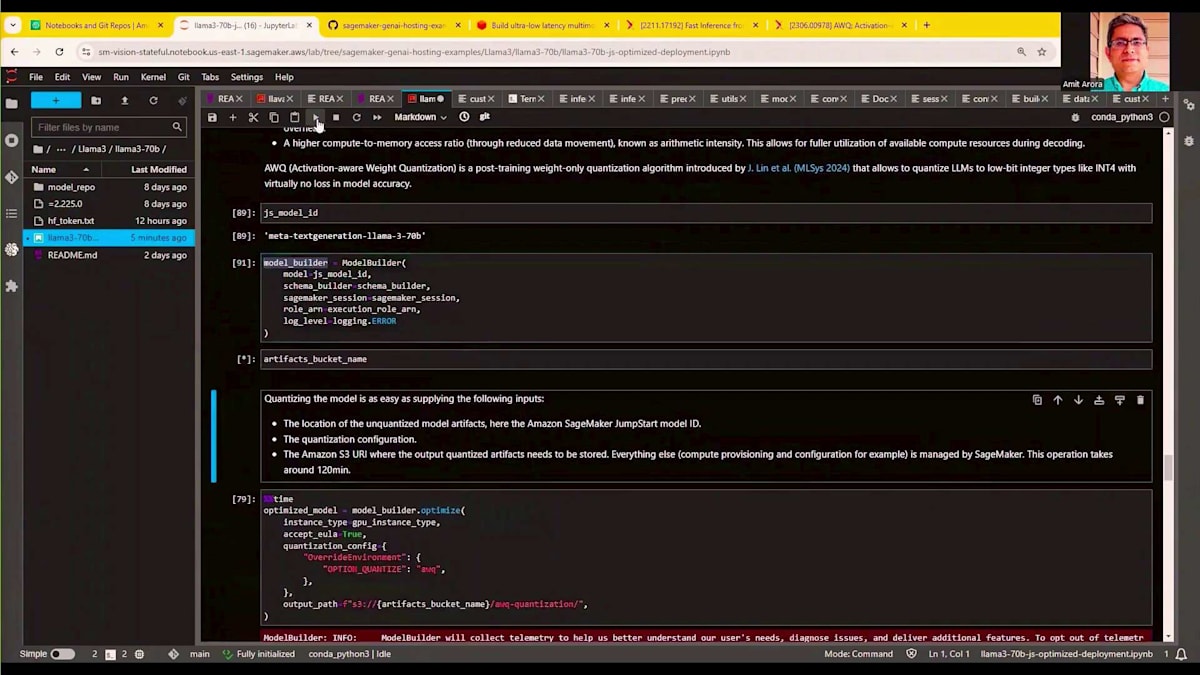Click the git clone icon in file browser
The image size is (1200, 675).
[x=182, y=100]
